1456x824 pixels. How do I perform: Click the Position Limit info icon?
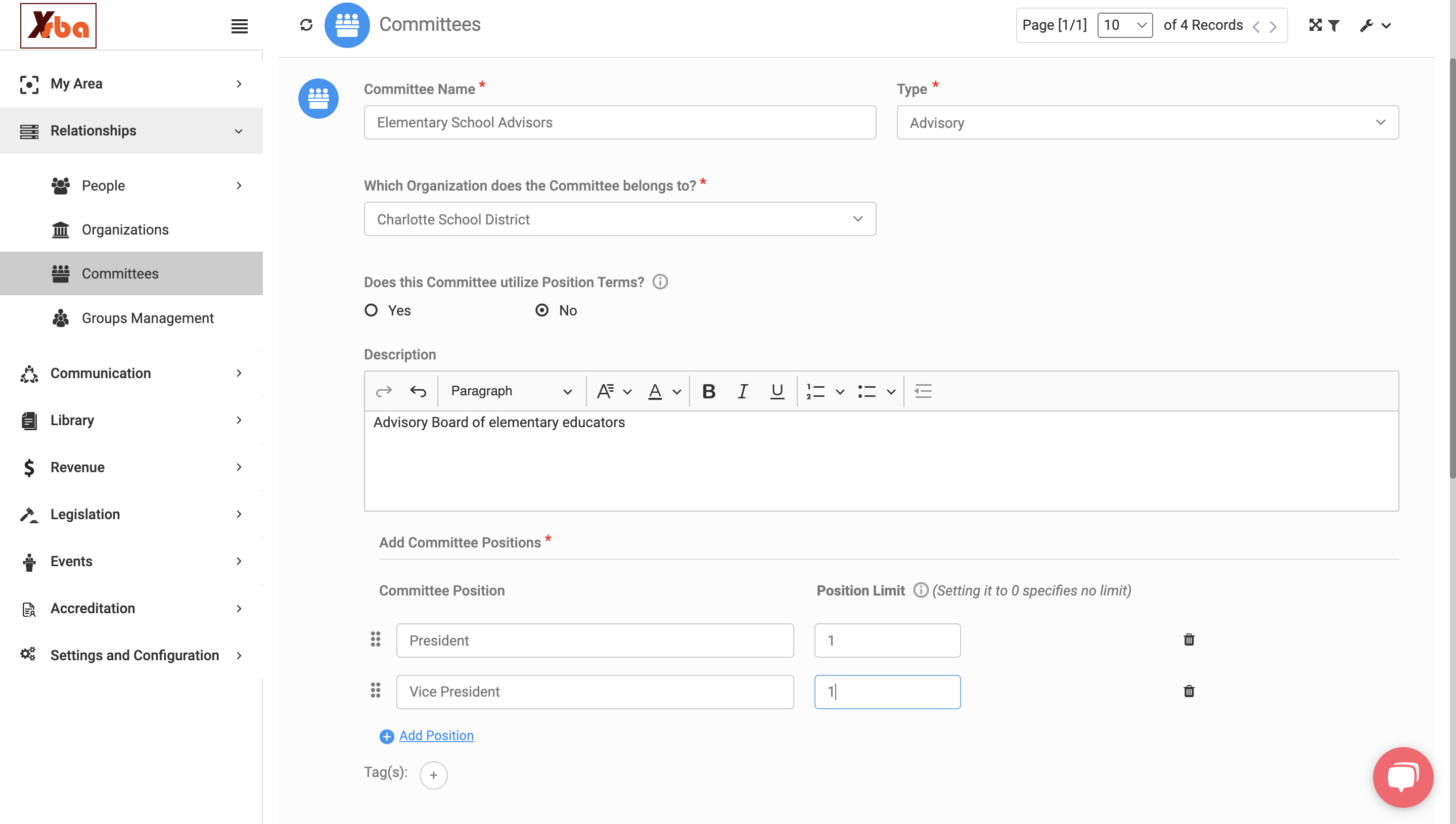(x=921, y=590)
